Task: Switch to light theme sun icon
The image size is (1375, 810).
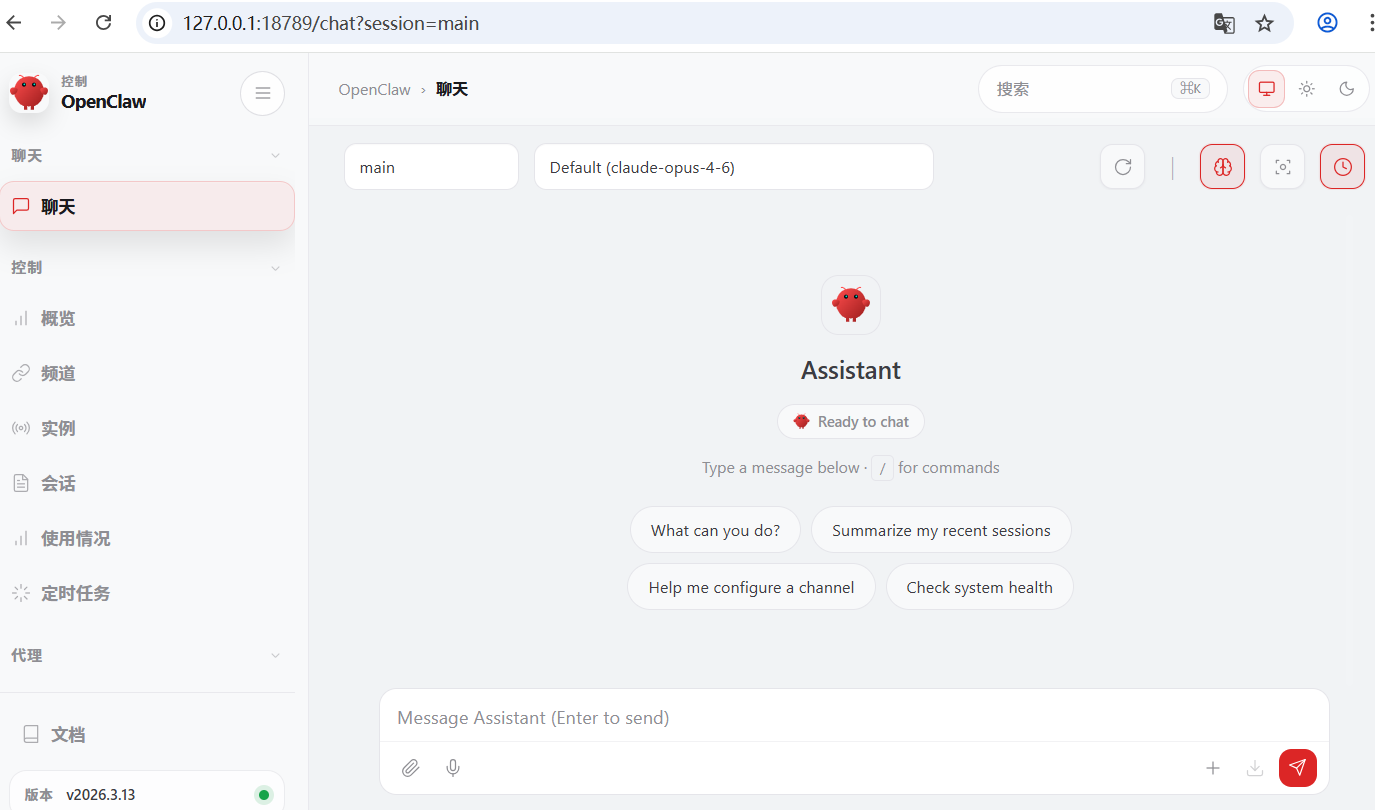Action: (1307, 89)
